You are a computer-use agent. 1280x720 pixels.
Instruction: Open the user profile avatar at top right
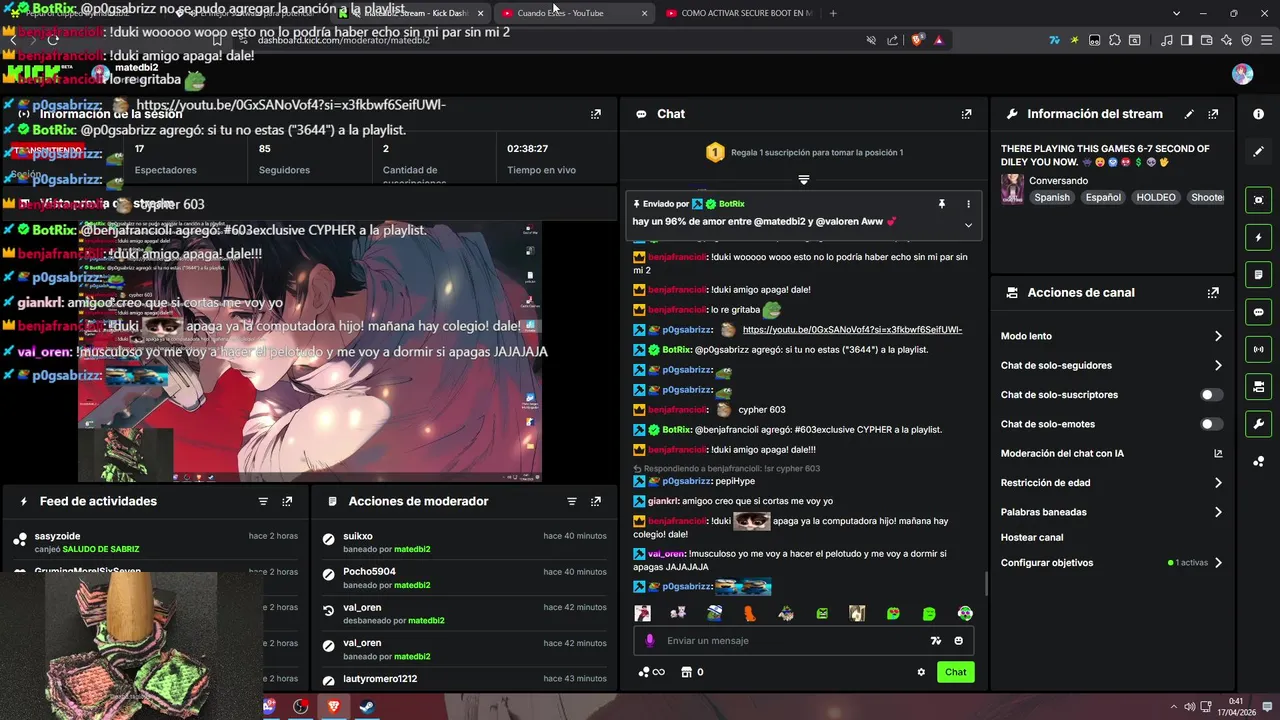coord(1243,74)
